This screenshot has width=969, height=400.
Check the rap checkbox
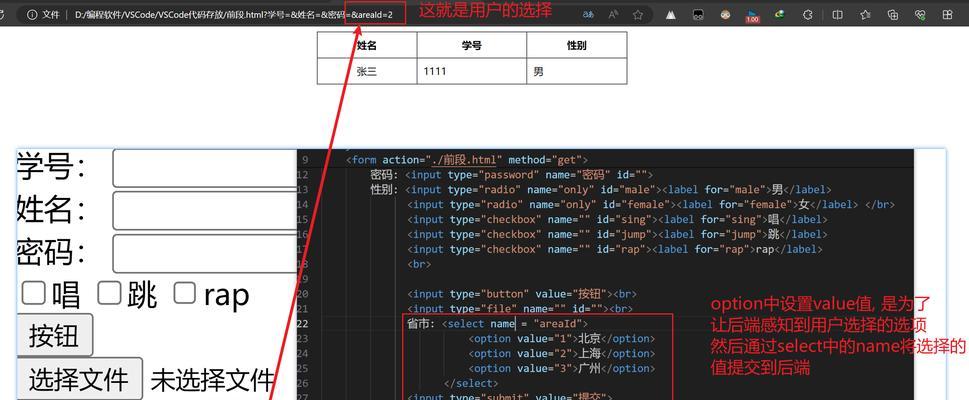(x=184, y=293)
